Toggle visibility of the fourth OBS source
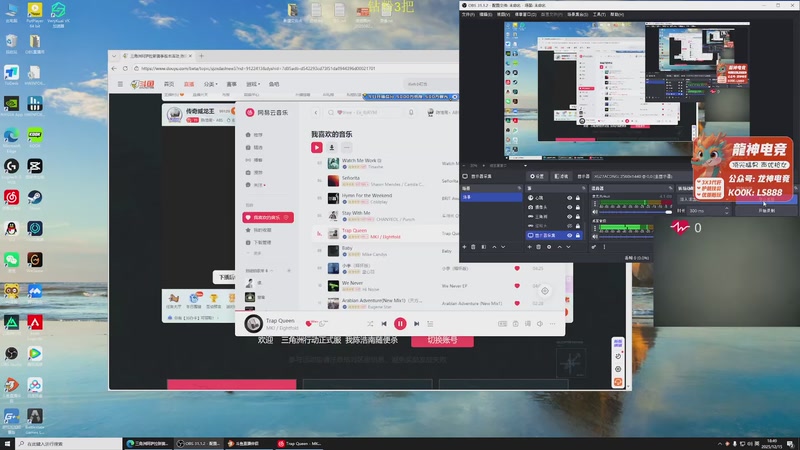The image size is (800, 450). click(x=569, y=226)
